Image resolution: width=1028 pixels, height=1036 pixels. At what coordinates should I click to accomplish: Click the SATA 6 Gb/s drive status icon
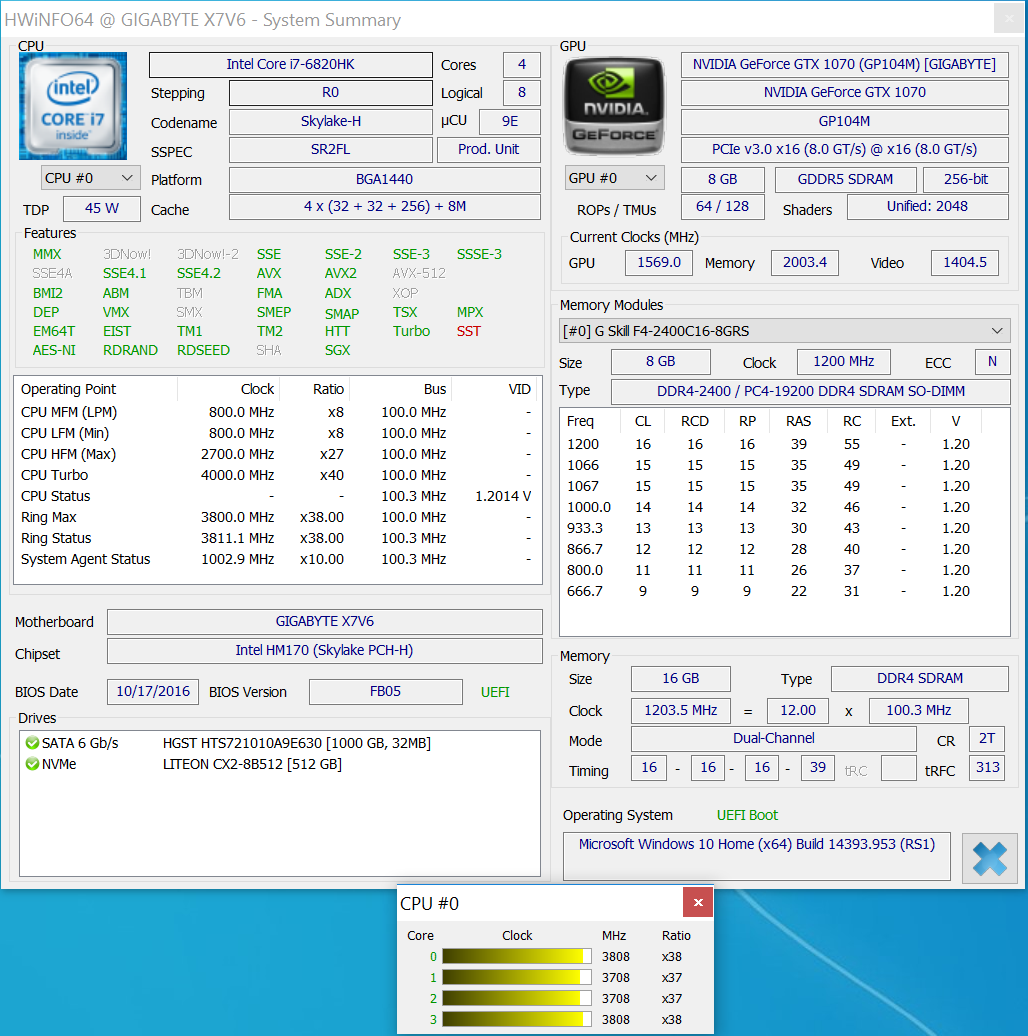(x=32, y=743)
